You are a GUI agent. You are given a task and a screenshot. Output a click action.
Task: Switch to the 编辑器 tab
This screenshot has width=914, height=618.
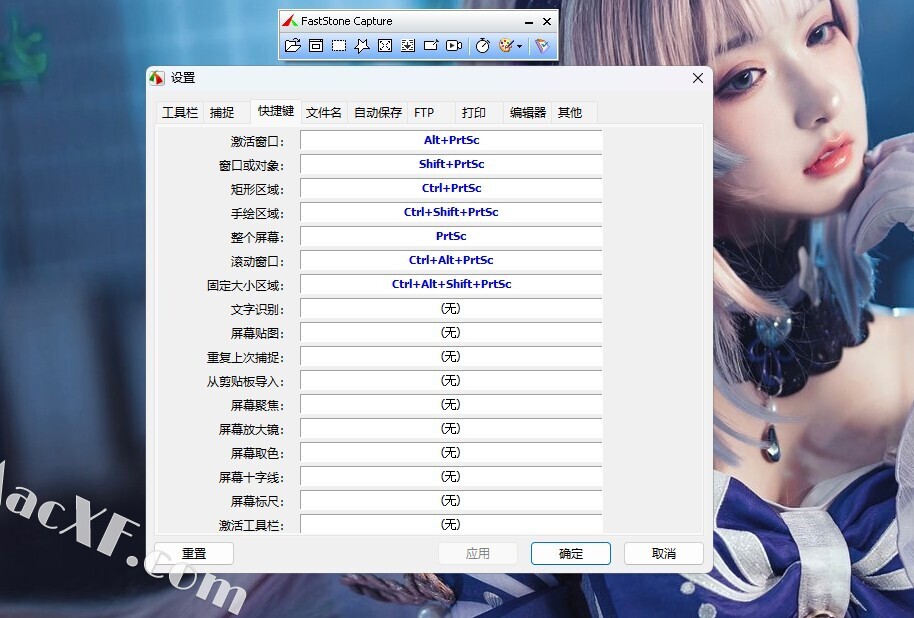click(528, 113)
